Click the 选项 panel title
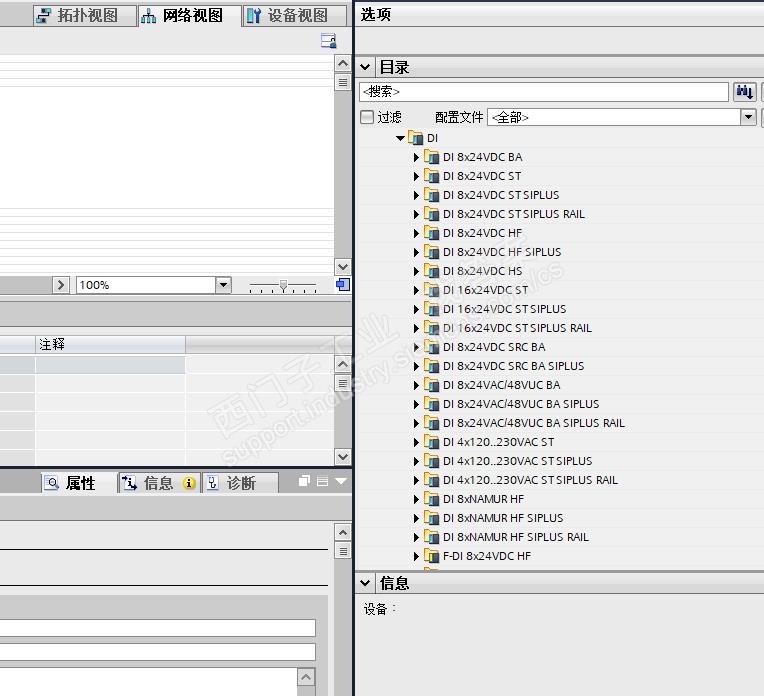764x696 pixels. point(375,15)
